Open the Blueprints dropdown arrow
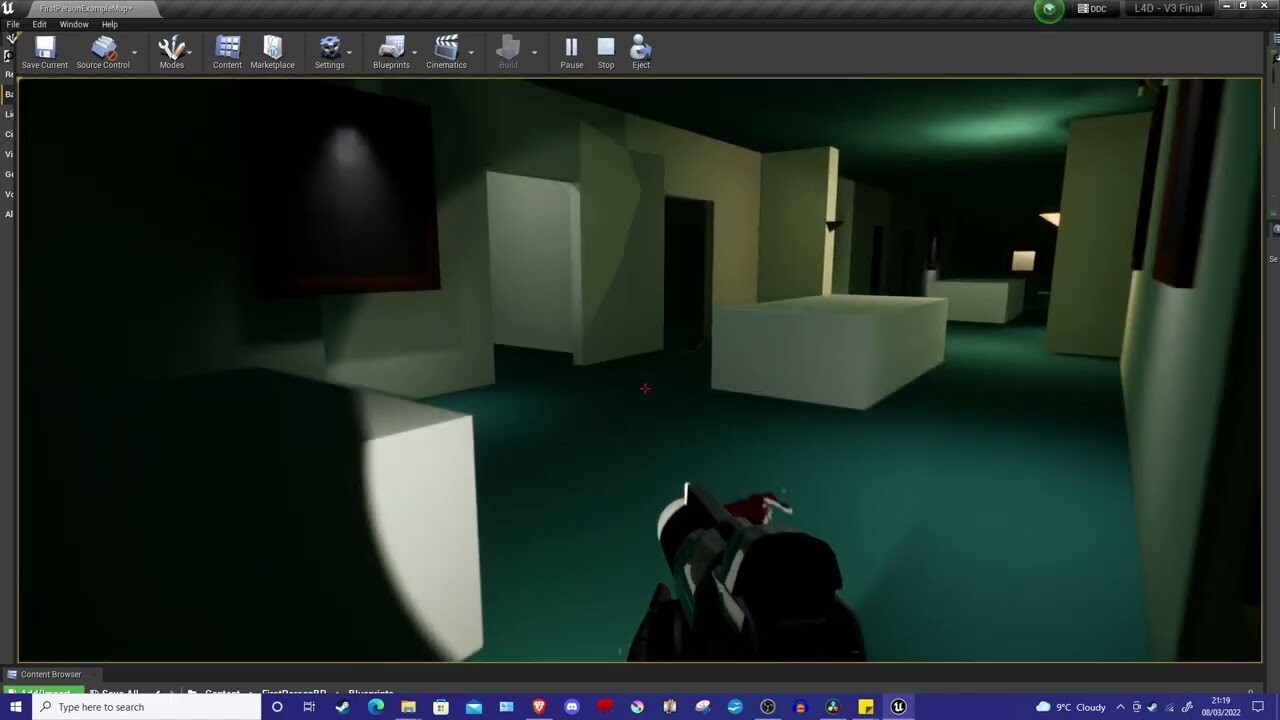The height and width of the screenshot is (720, 1280). 413,55
